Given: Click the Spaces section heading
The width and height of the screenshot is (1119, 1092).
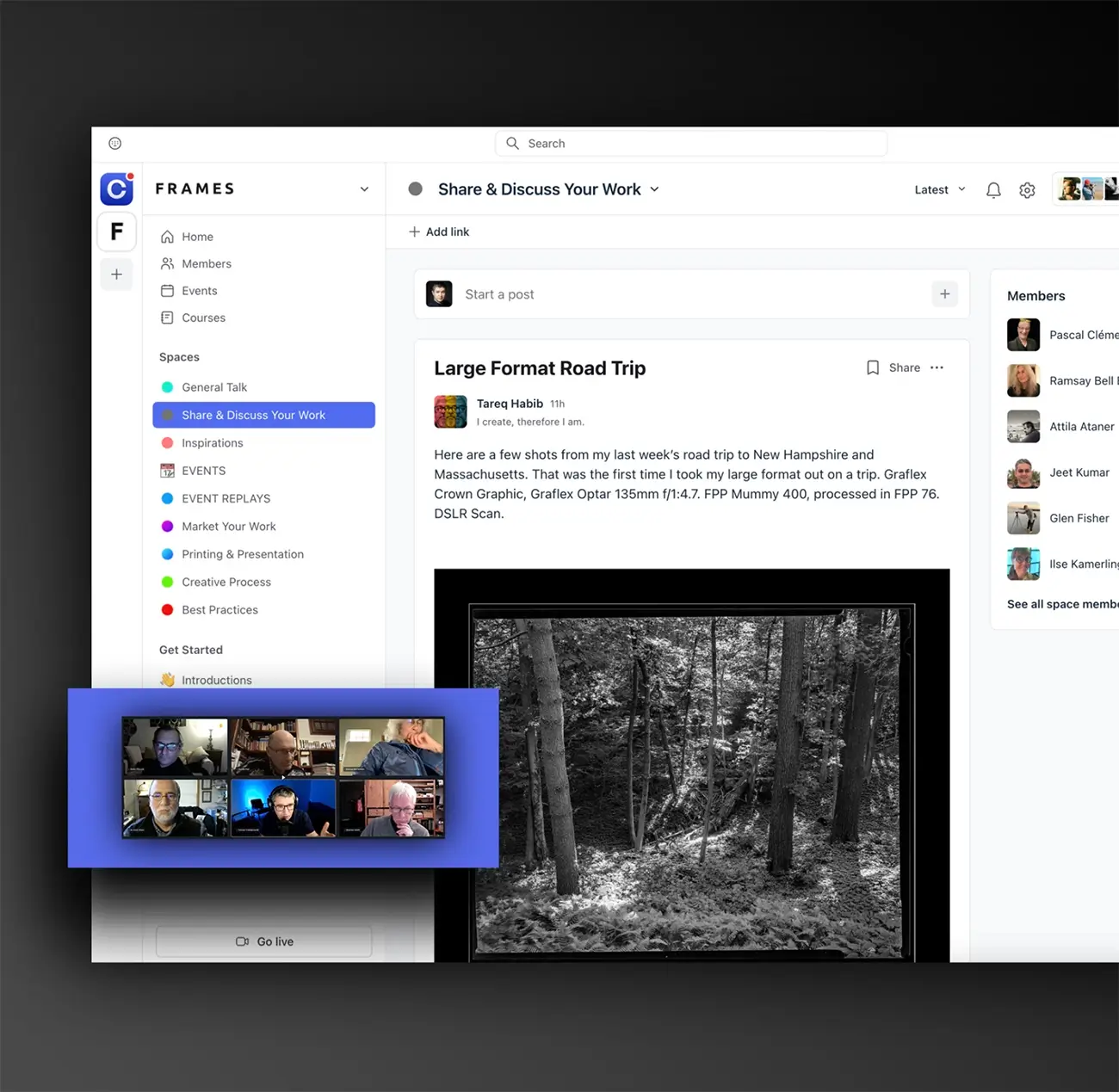Looking at the screenshot, I should (179, 357).
